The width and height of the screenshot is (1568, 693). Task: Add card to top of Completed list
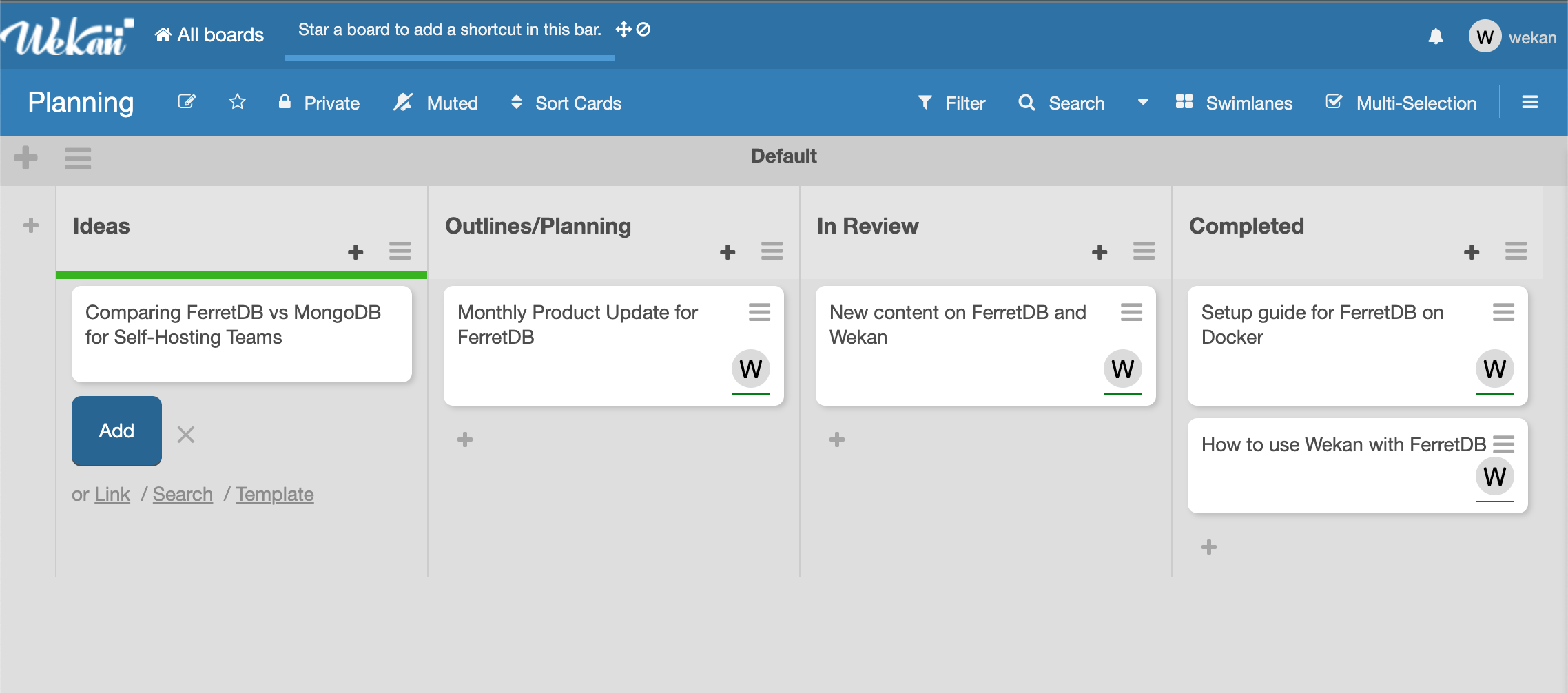[x=1472, y=252]
